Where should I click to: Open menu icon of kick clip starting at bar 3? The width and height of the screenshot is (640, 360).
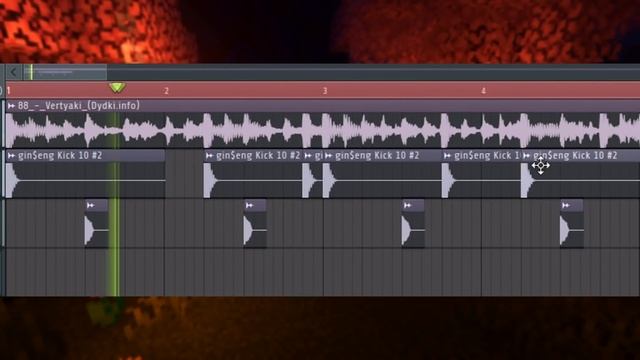pyautogui.click(x=329, y=156)
